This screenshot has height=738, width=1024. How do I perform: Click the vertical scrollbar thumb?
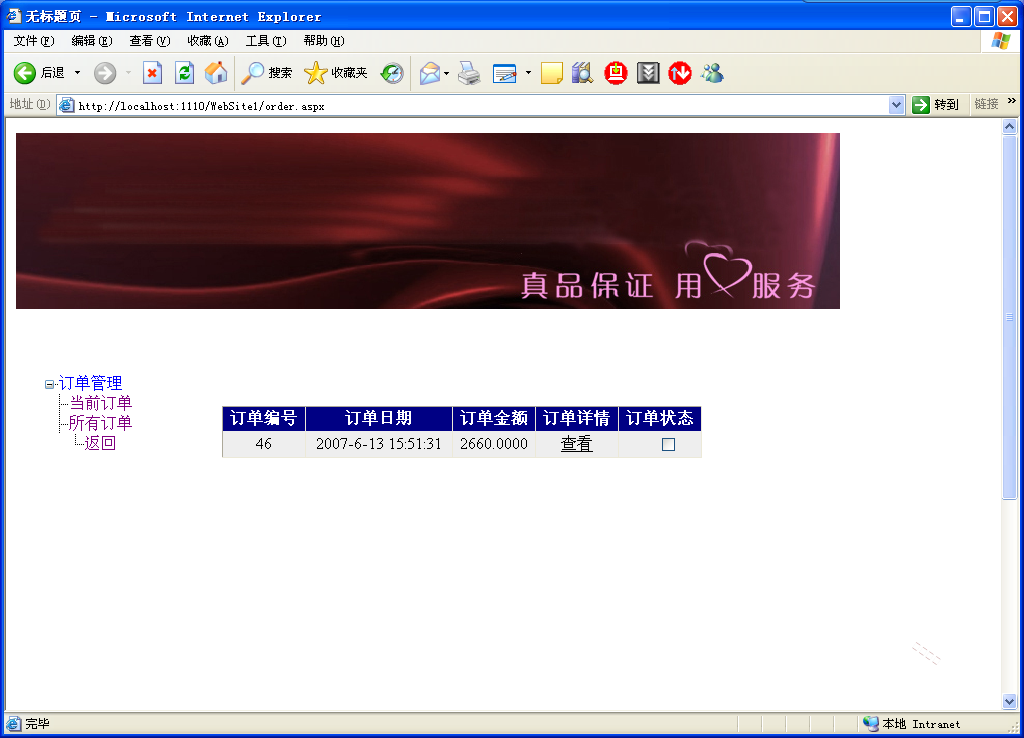(1010, 317)
